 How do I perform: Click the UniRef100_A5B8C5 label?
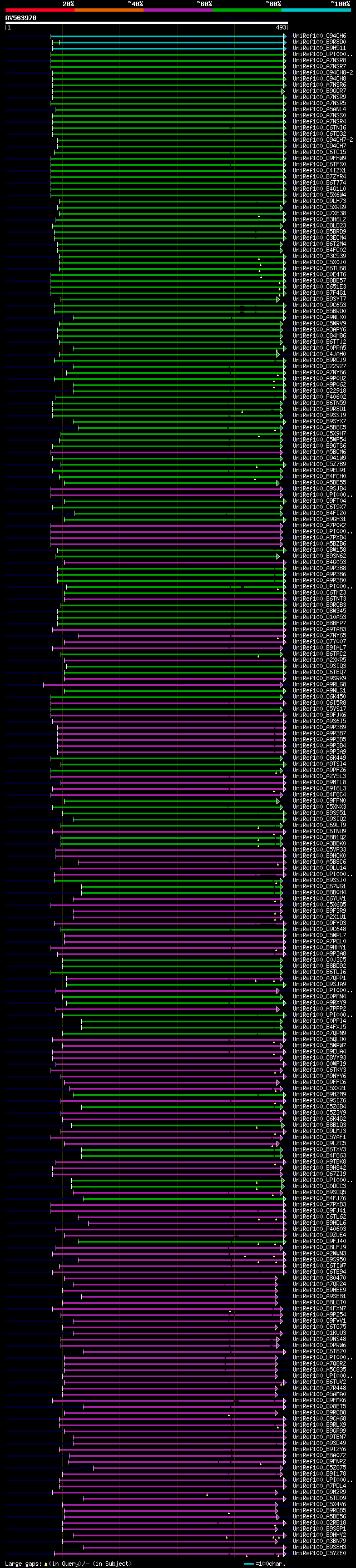(x=319, y=427)
